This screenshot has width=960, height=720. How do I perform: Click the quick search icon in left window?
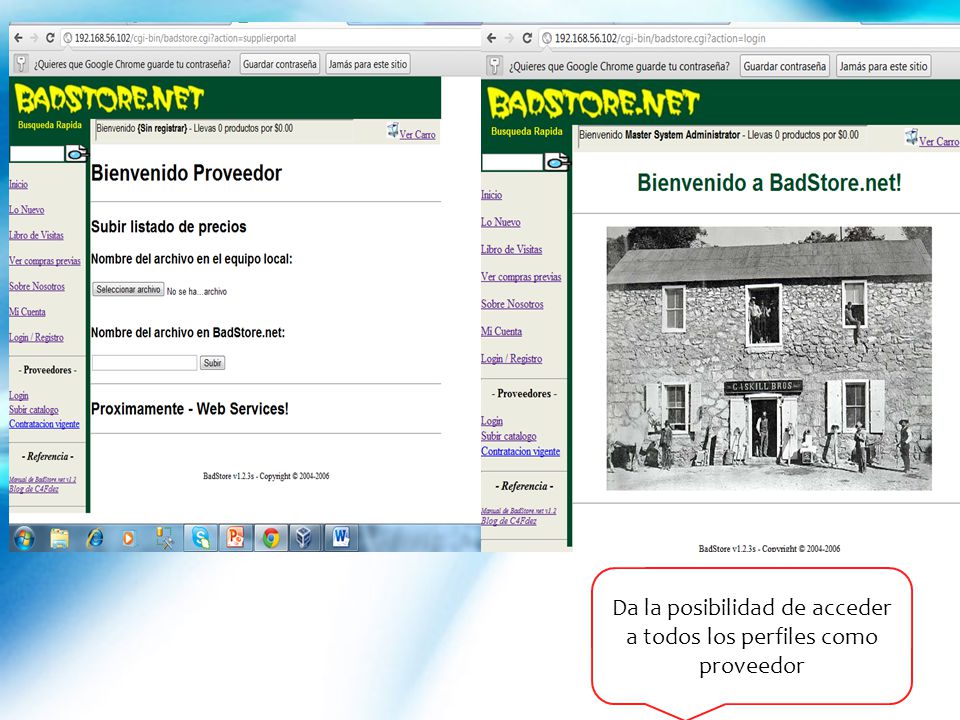pos(77,153)
